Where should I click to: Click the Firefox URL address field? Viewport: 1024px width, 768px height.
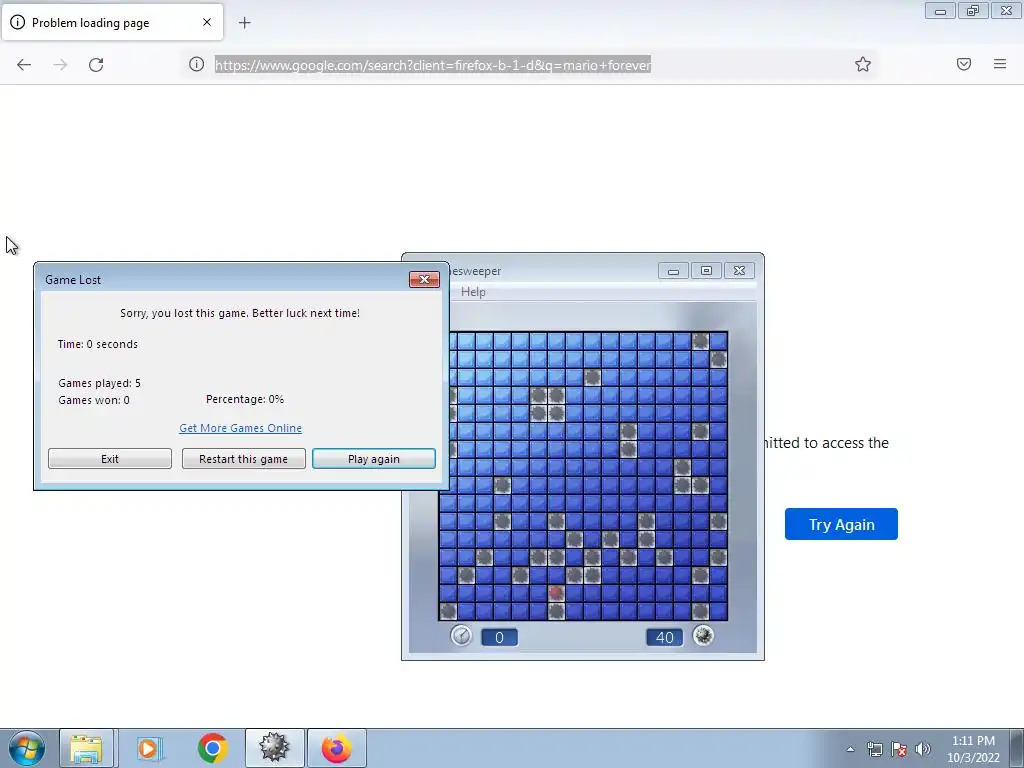click(x=529, y=65)
